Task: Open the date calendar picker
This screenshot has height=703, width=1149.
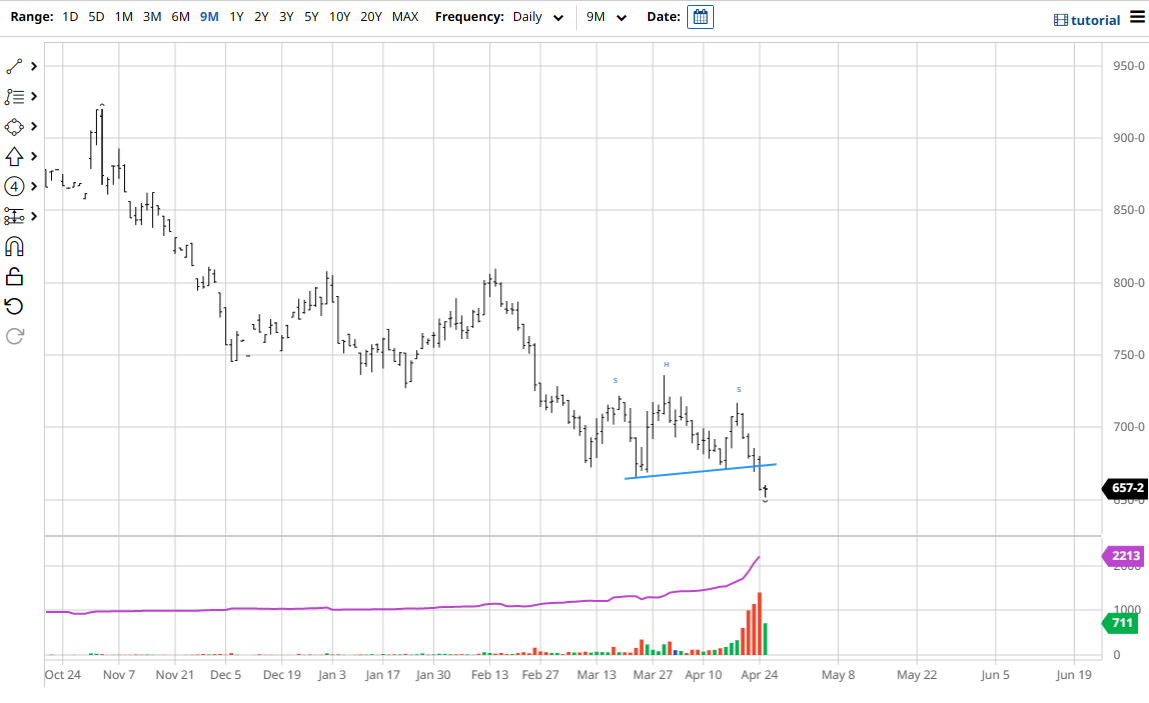Action: click(x=701, y=17)
